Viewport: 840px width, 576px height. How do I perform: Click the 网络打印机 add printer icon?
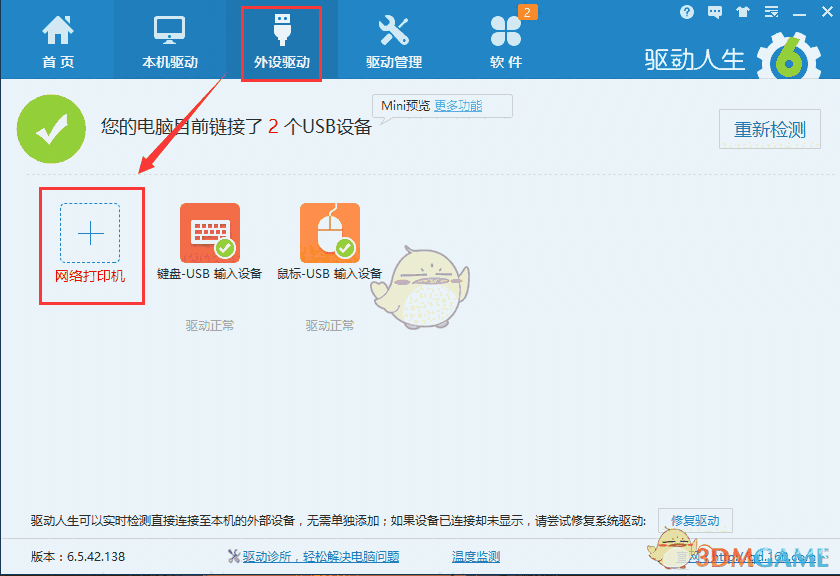click(x=91, y=233)
